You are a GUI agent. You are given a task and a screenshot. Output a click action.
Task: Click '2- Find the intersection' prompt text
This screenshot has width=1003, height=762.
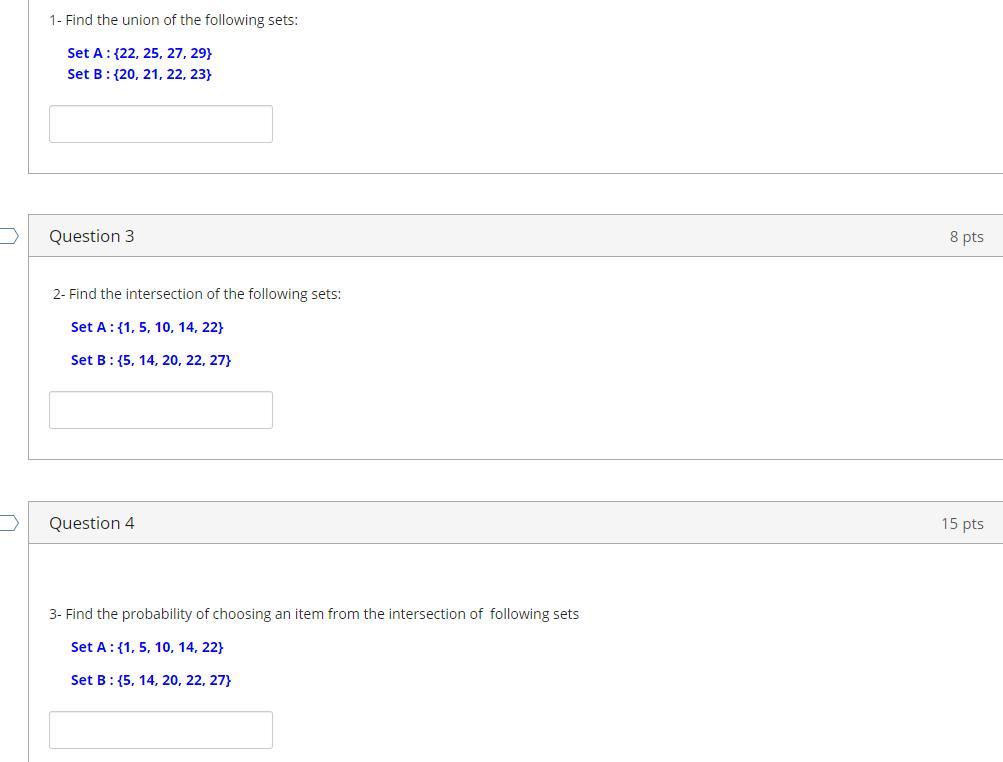pos(197,294)
